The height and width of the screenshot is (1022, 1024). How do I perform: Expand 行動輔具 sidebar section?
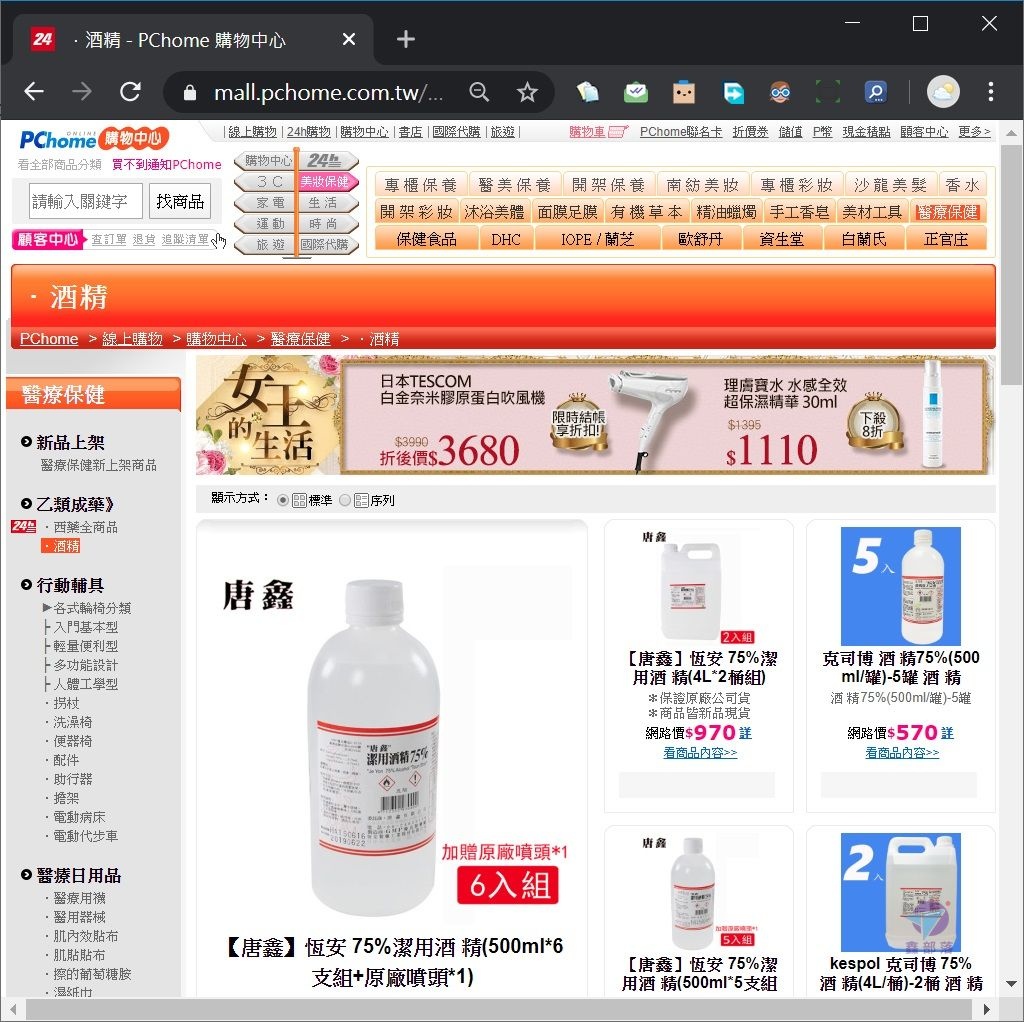62,585
